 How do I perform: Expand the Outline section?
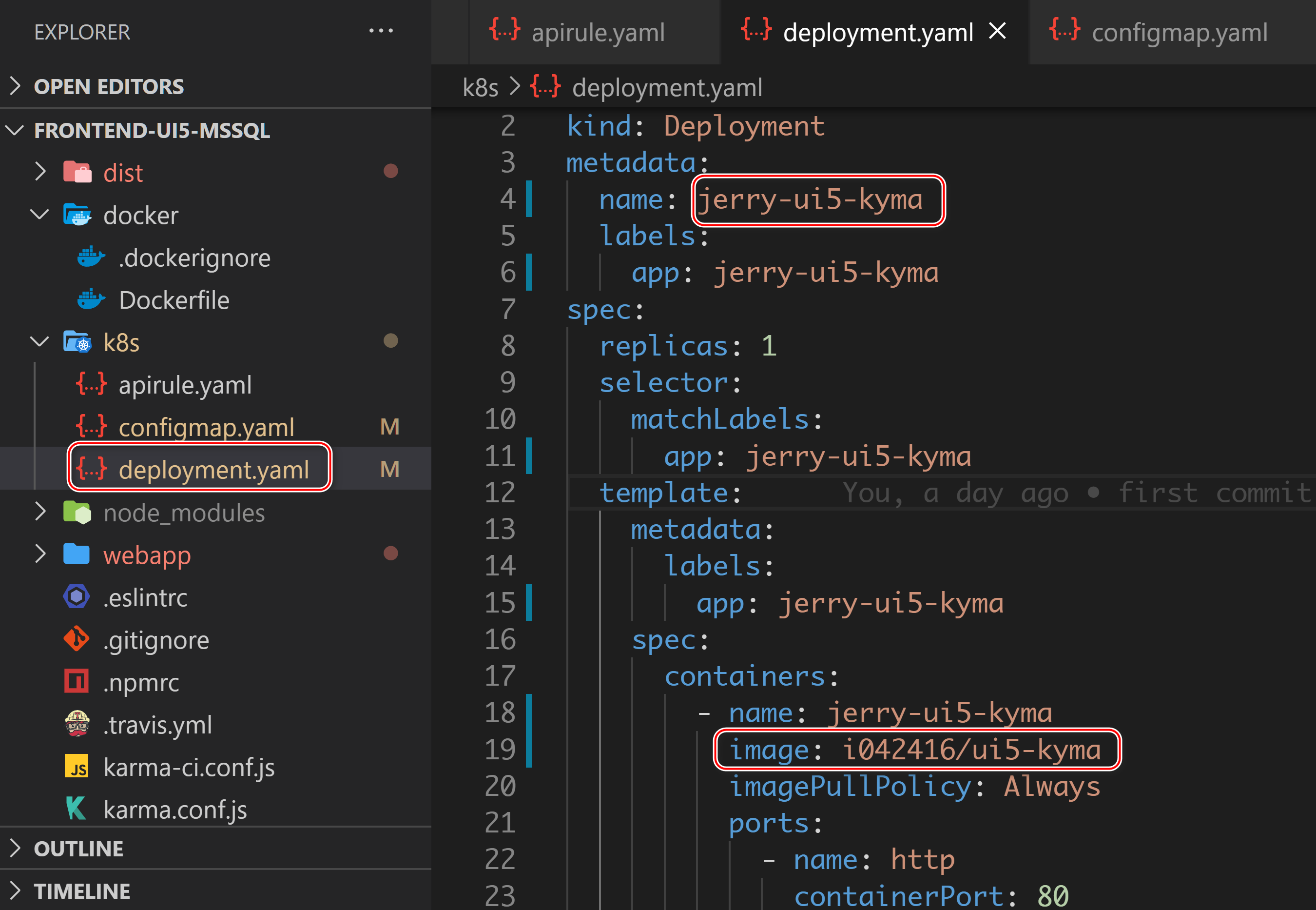[16, 849]
